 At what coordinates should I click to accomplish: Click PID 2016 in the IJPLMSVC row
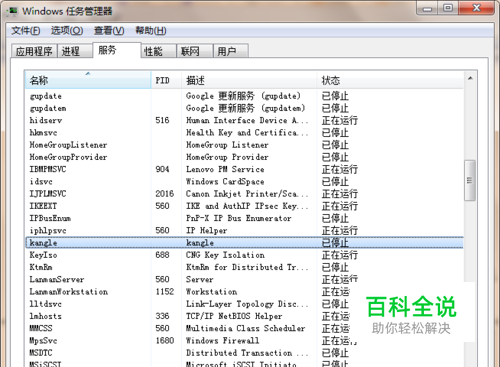pos(165,194)
